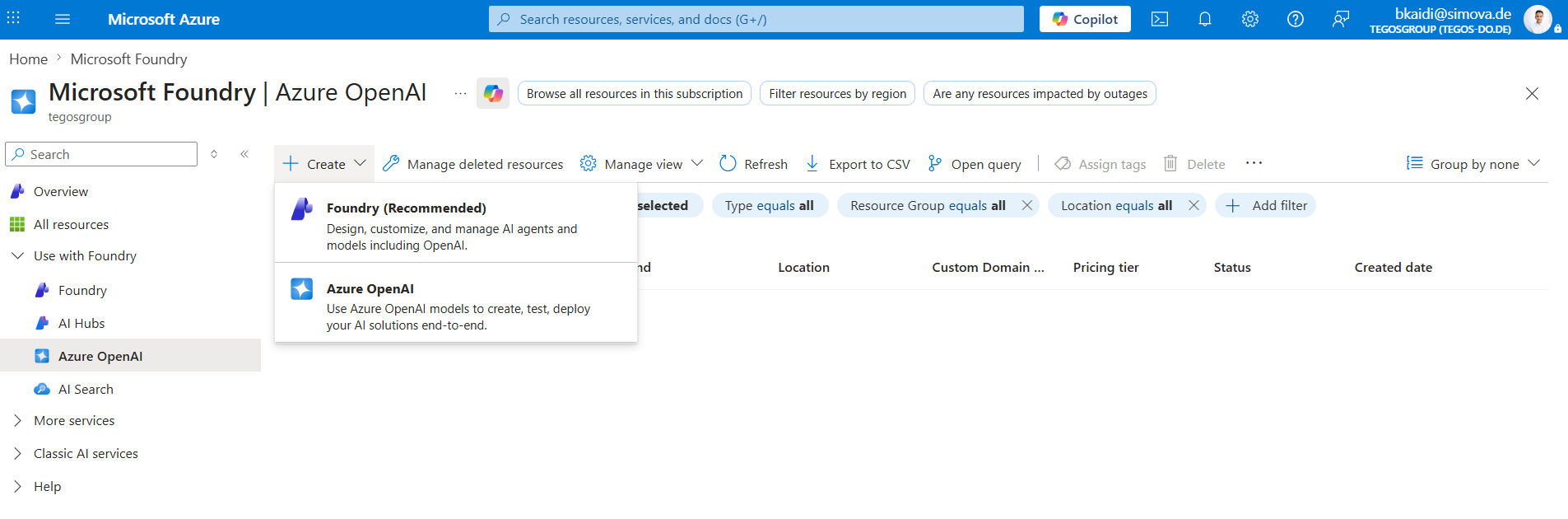Click Are any resources impacted by outages
This screenshot has width=1568, height=519.
(x=1040, y=94)
